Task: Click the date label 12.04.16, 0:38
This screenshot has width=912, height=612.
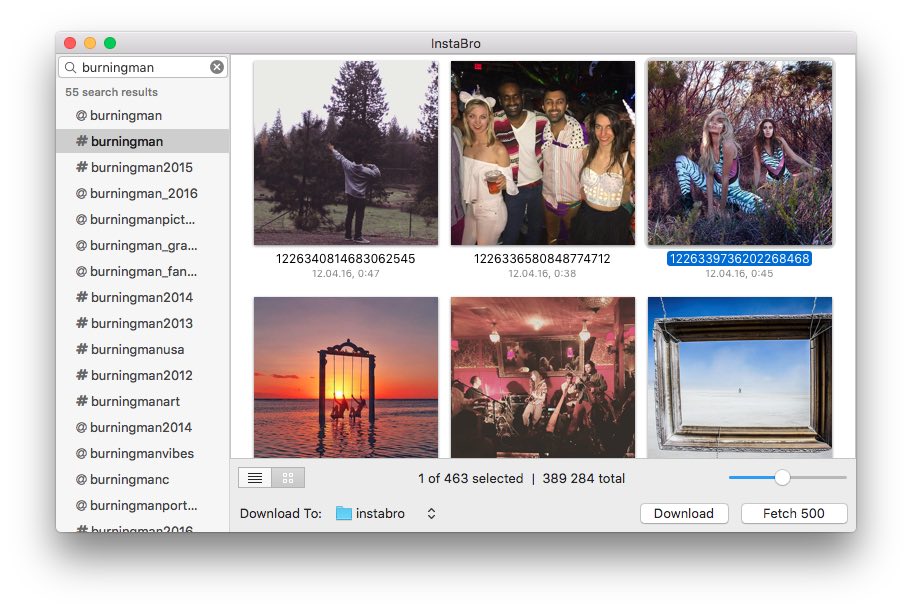Action: point(542,273)
